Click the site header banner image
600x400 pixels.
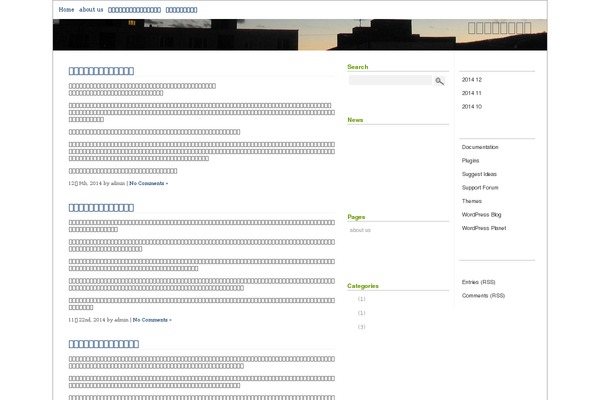[300, 35]
